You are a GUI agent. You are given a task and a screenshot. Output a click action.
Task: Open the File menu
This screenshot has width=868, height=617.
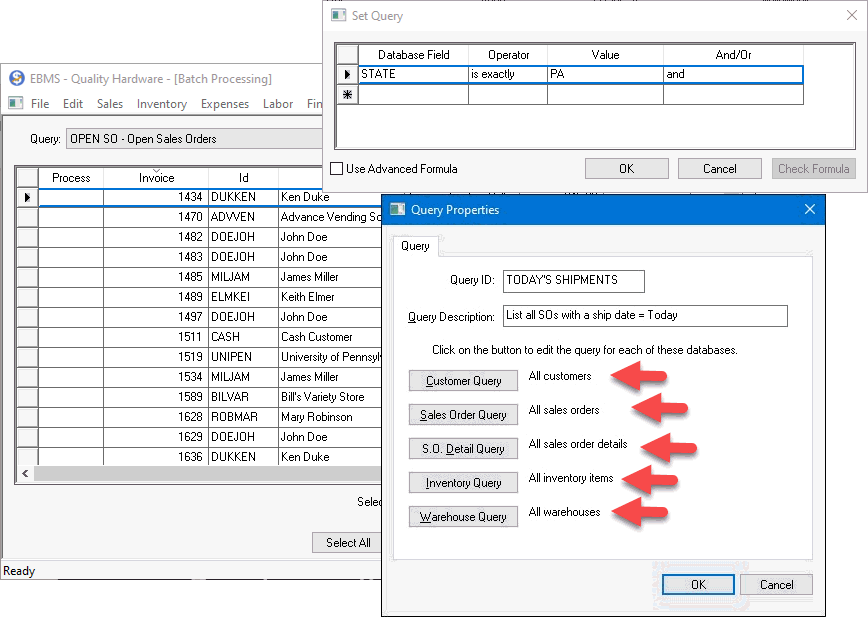(40, 104)
